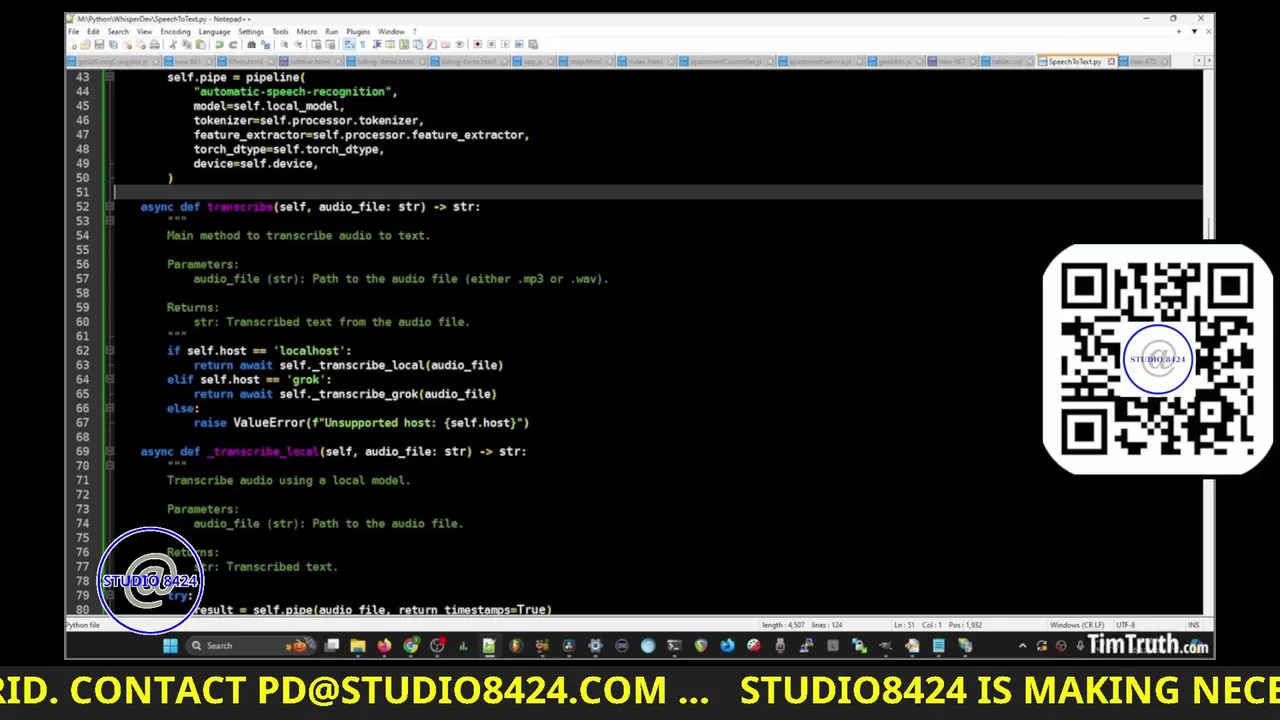Click the Copy toolbar icon
This screenshot has height=720, width=1280.
(187, 44)
